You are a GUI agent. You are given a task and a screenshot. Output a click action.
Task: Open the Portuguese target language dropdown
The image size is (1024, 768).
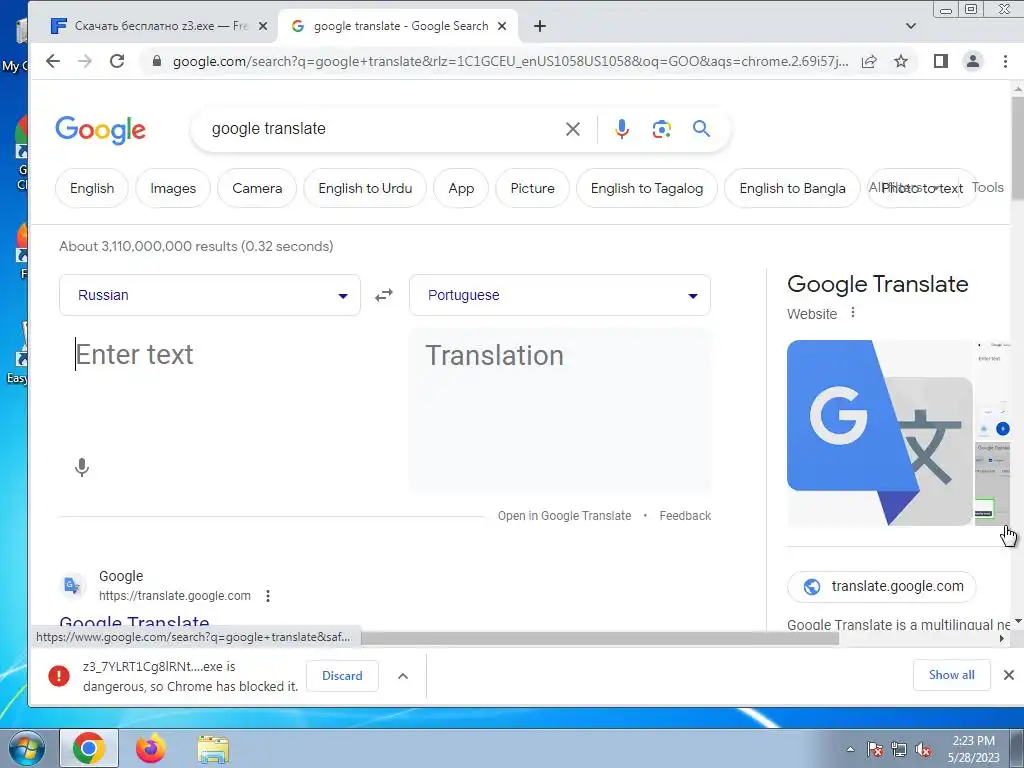560,295
